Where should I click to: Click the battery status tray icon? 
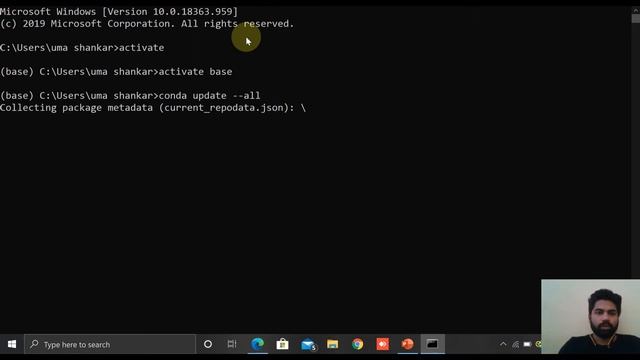(527, 344)
